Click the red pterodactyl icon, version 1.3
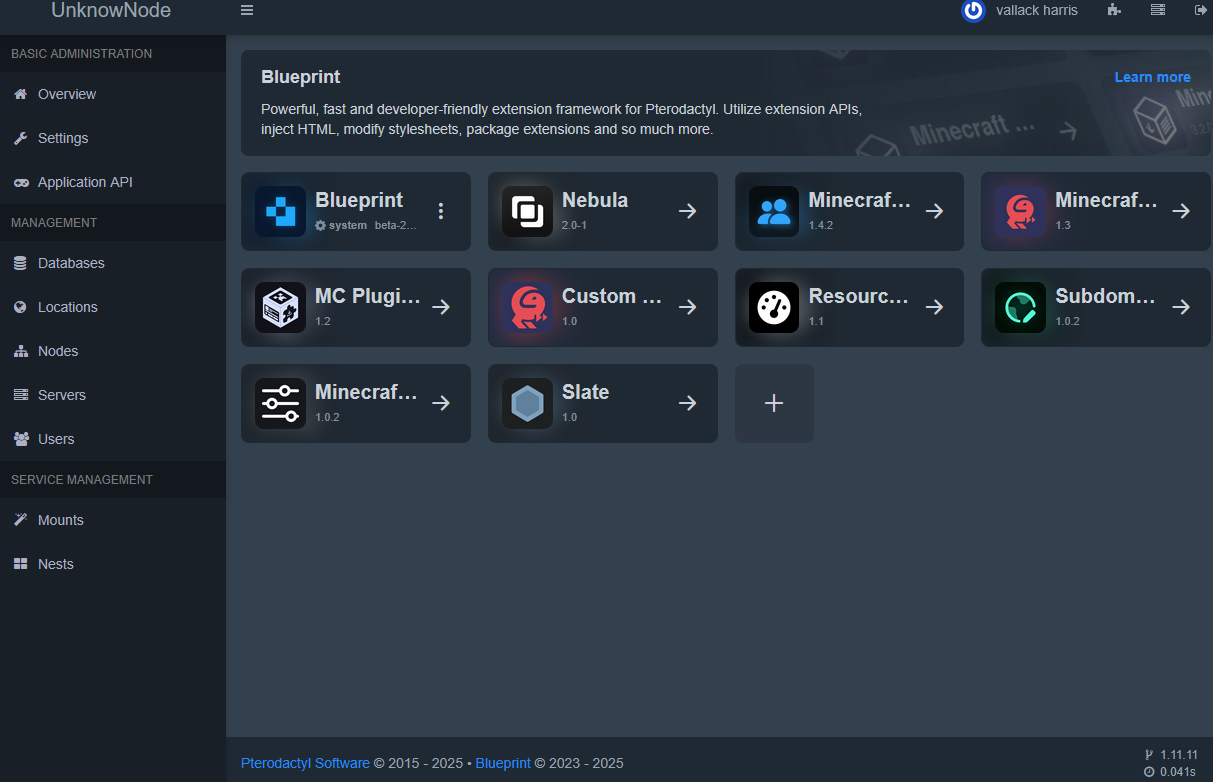This screenshot has width=1213, height=782. point(1020,211)
